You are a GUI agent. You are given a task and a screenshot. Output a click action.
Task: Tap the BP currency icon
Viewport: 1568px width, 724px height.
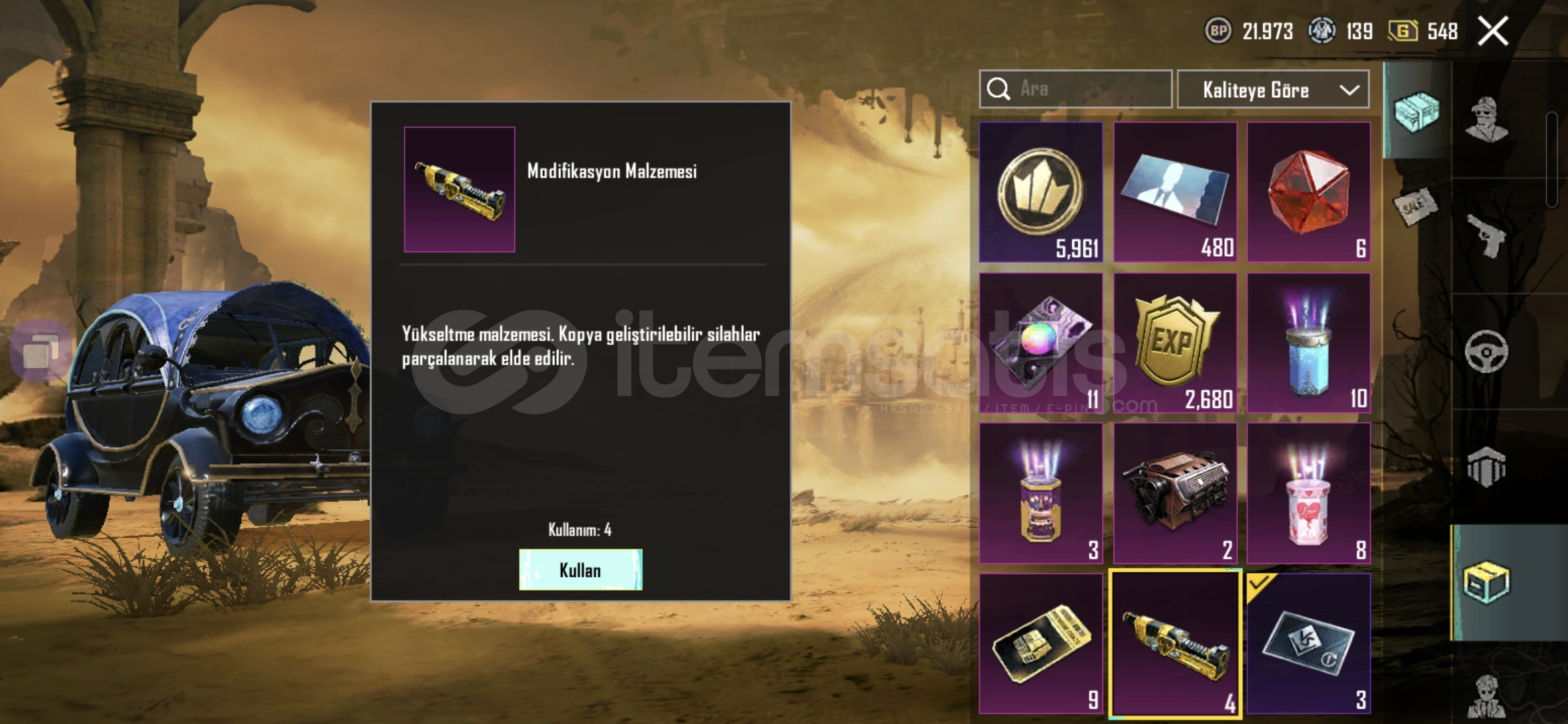point(1218,31)
